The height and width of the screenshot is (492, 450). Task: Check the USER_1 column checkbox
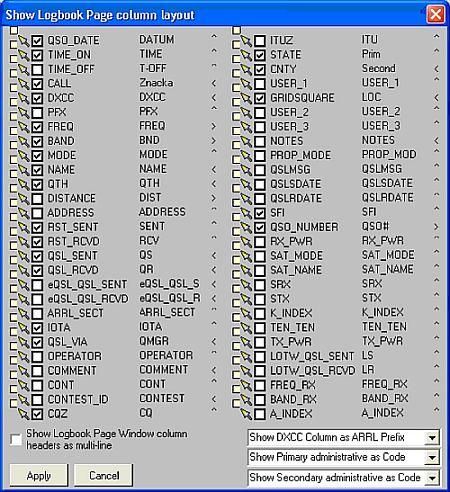coord(260,84)
